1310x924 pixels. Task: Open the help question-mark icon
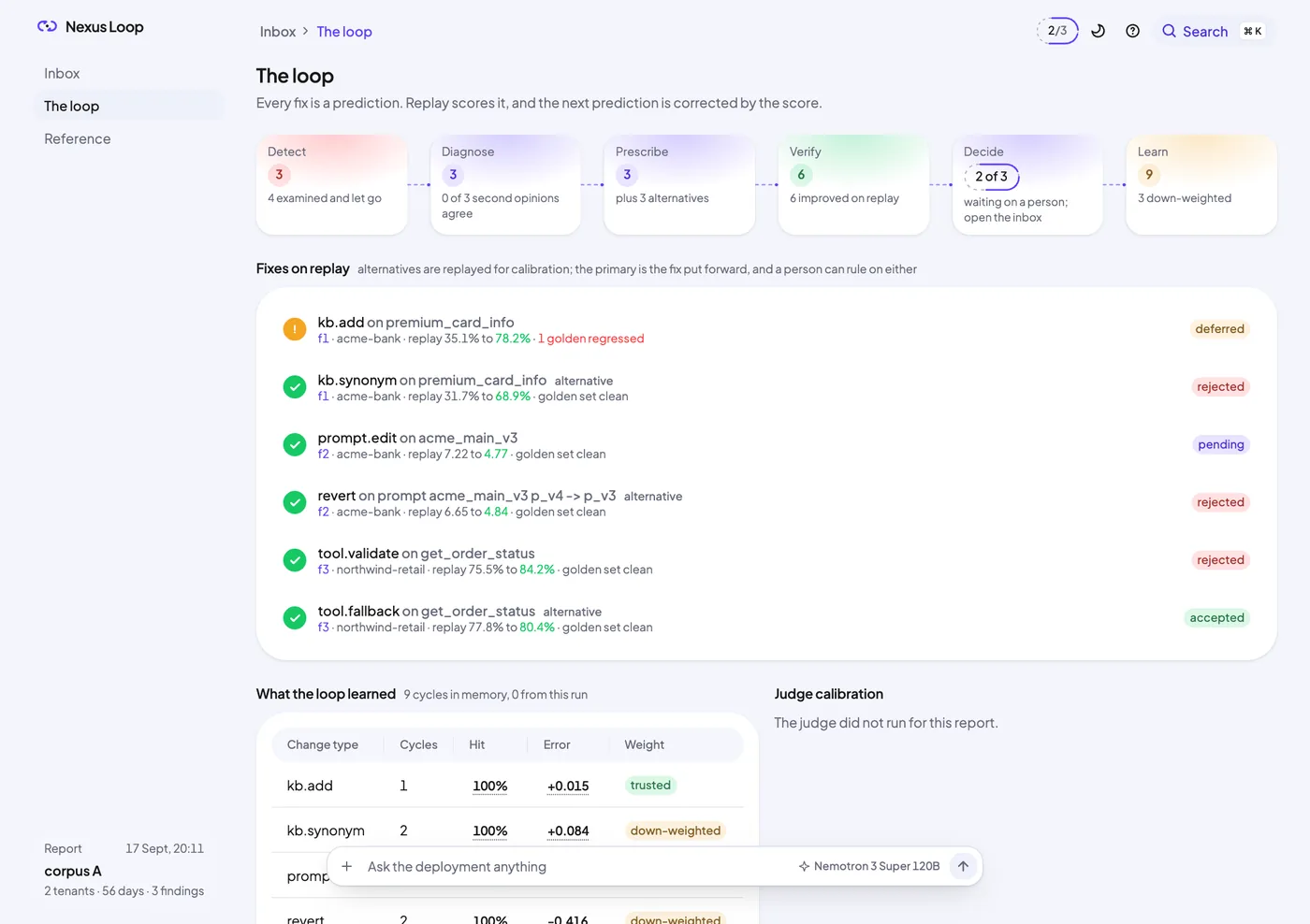pos(1132,31)
